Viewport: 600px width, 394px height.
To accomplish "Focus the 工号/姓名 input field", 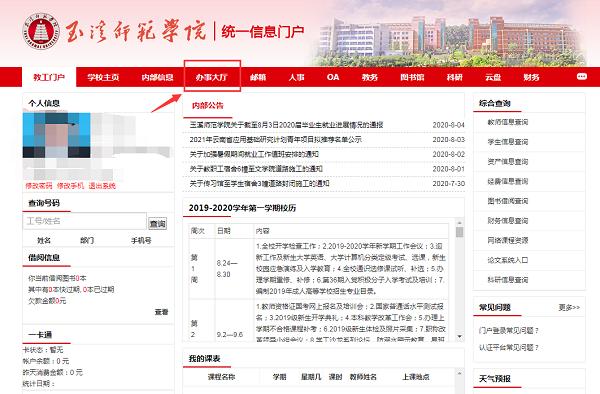I will (x=85, y=221).
